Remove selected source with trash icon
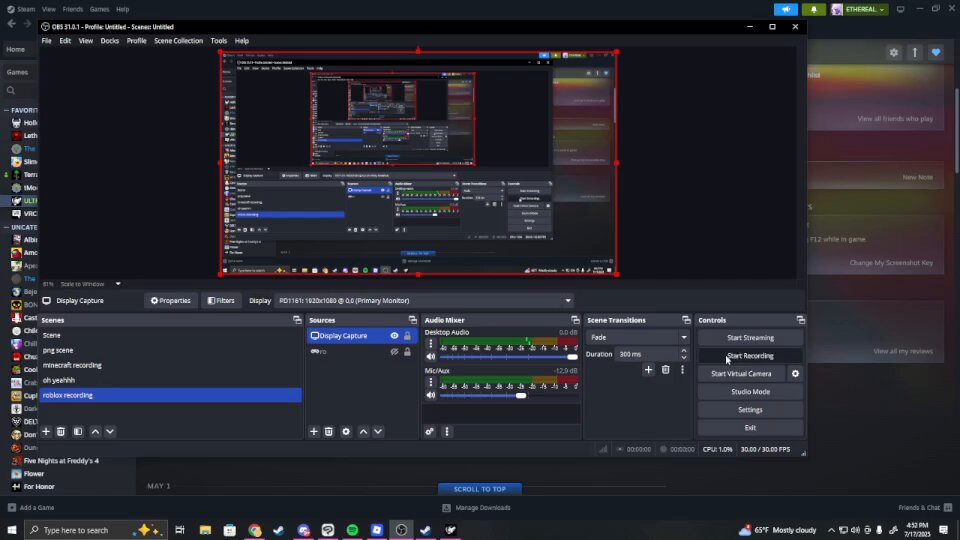Image resolution: width=960 pixels, height=540 pixels. coord(329,432)
